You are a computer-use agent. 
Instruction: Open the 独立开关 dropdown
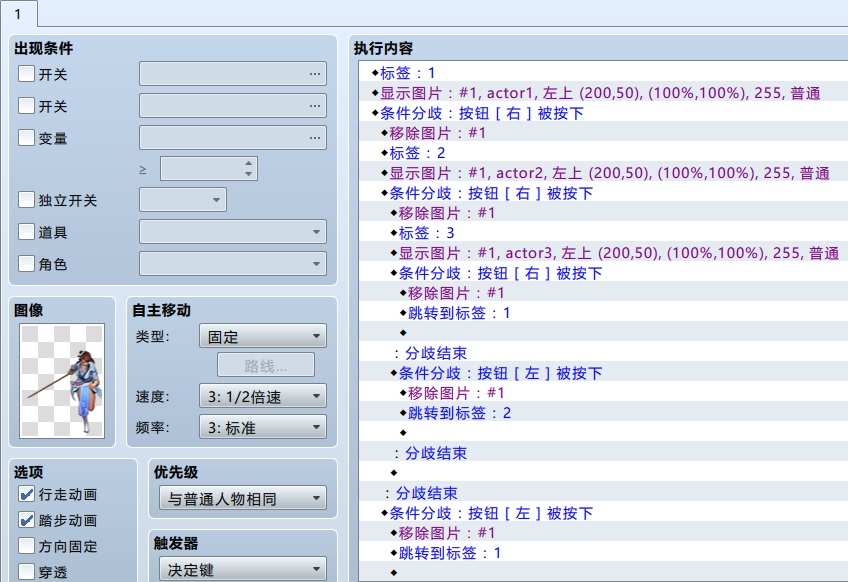pyautogui.click(x=183, y=200)
